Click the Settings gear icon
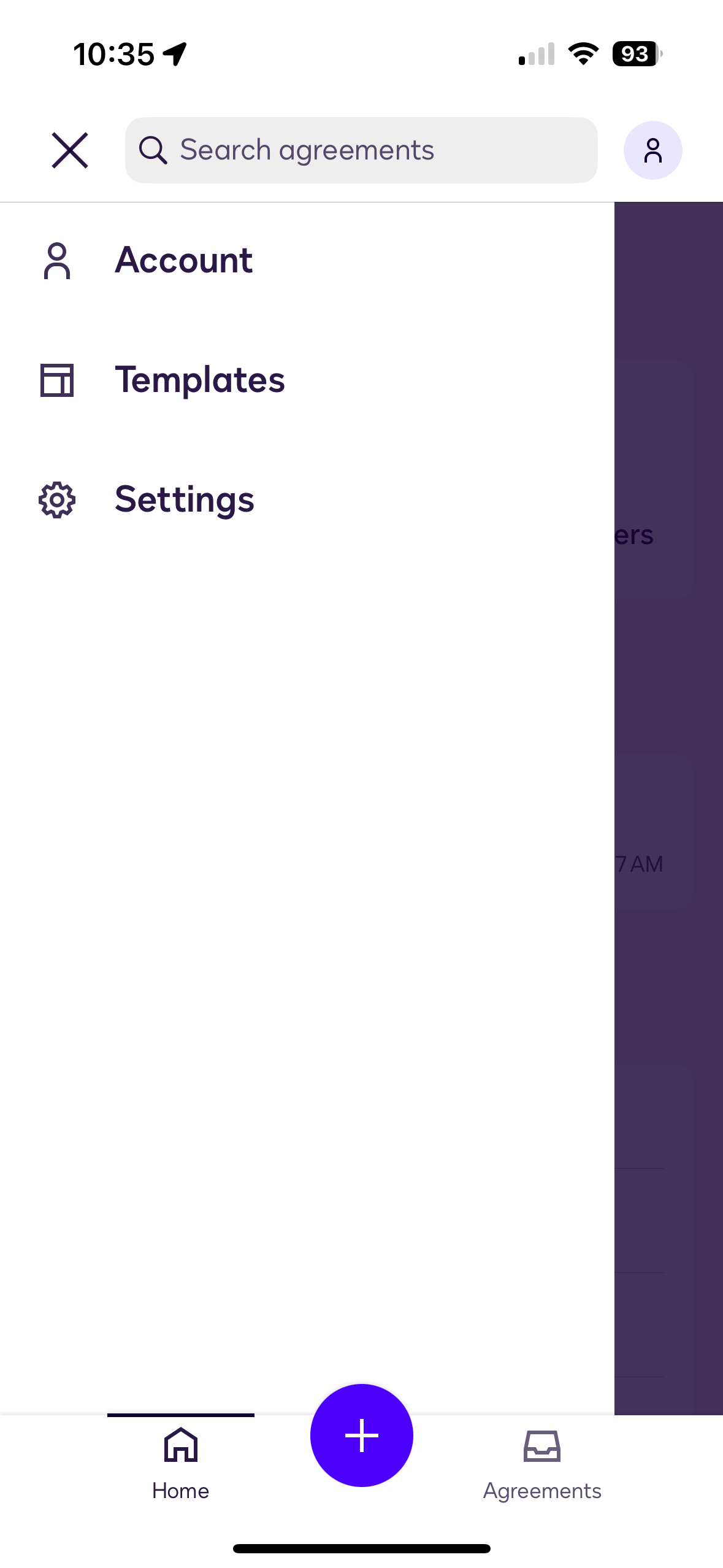This screenshot has height=1568, width=723. tap(57, 500)
